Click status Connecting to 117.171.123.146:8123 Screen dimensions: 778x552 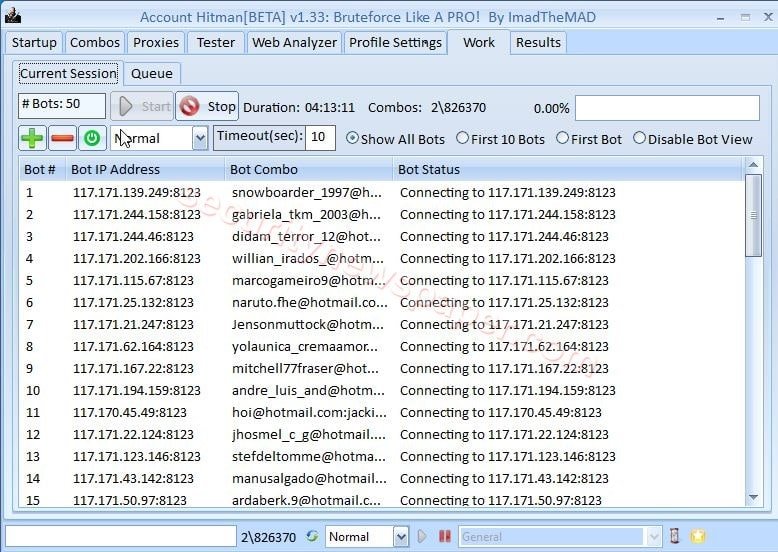[x=508, y=456]
